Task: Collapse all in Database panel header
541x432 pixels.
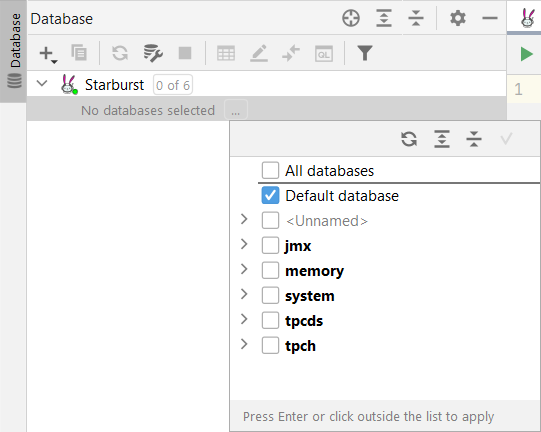Action: (x=416, y=18)
